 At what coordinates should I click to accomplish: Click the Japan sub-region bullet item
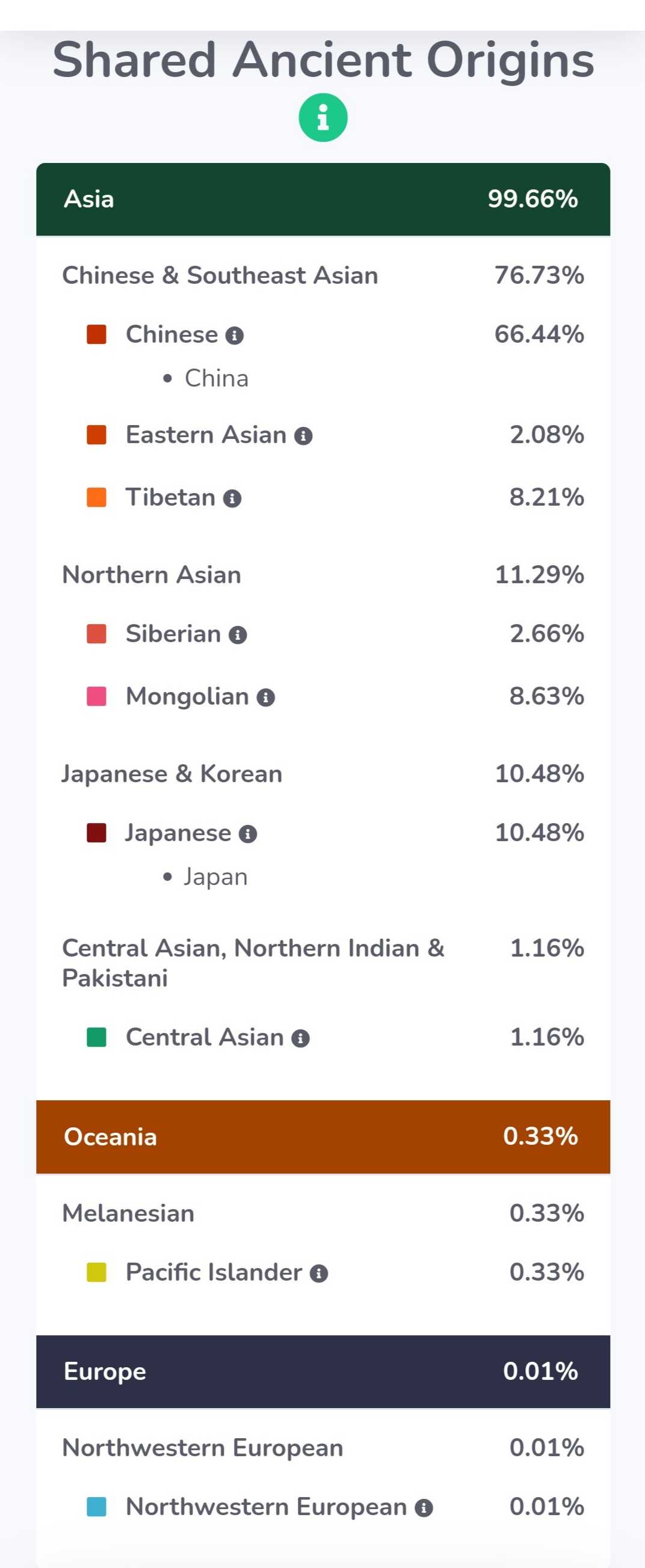[x=205, y=877]
